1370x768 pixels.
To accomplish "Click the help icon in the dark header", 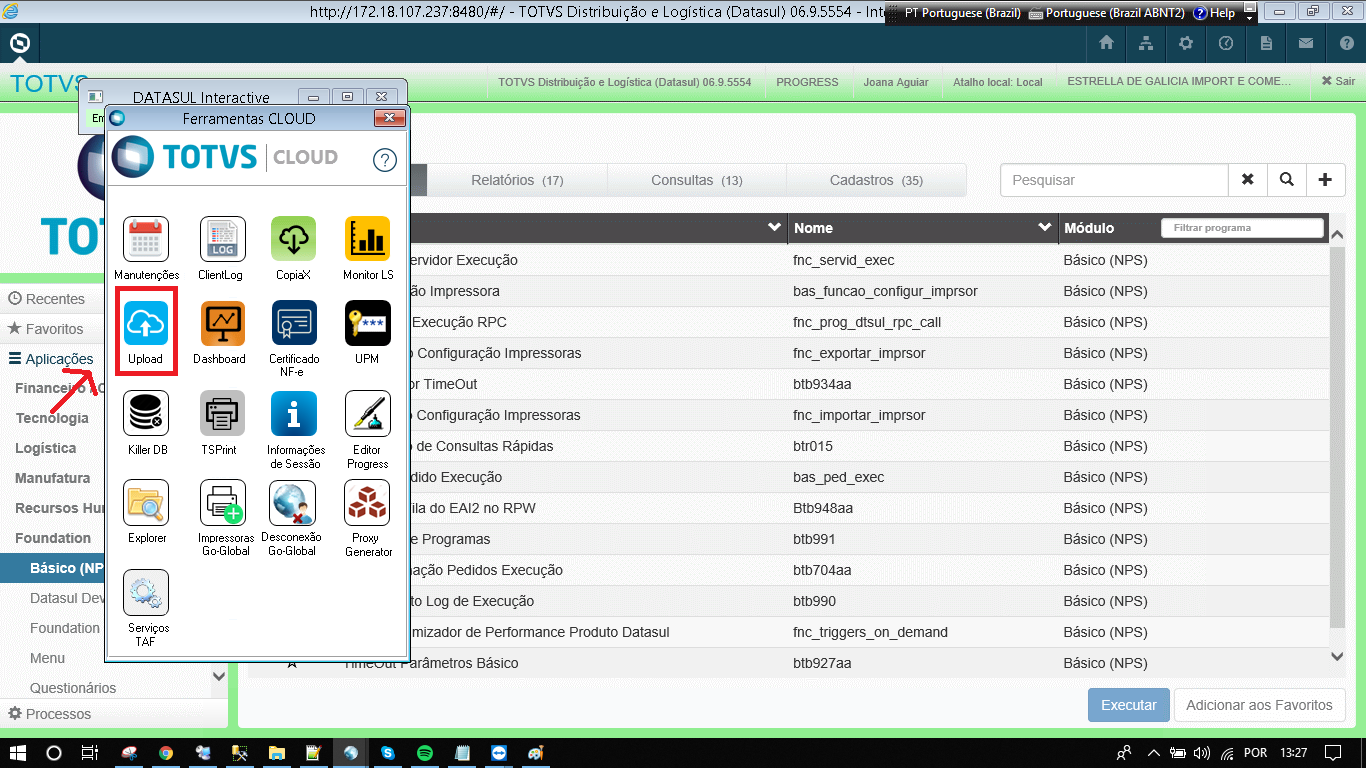I will 1346,44.
